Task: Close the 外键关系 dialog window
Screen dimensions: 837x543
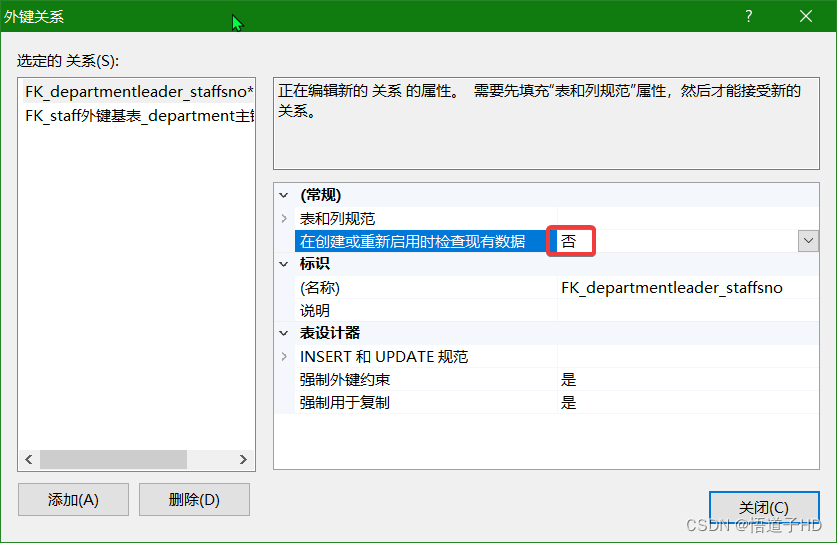Action: pos(806,16)
